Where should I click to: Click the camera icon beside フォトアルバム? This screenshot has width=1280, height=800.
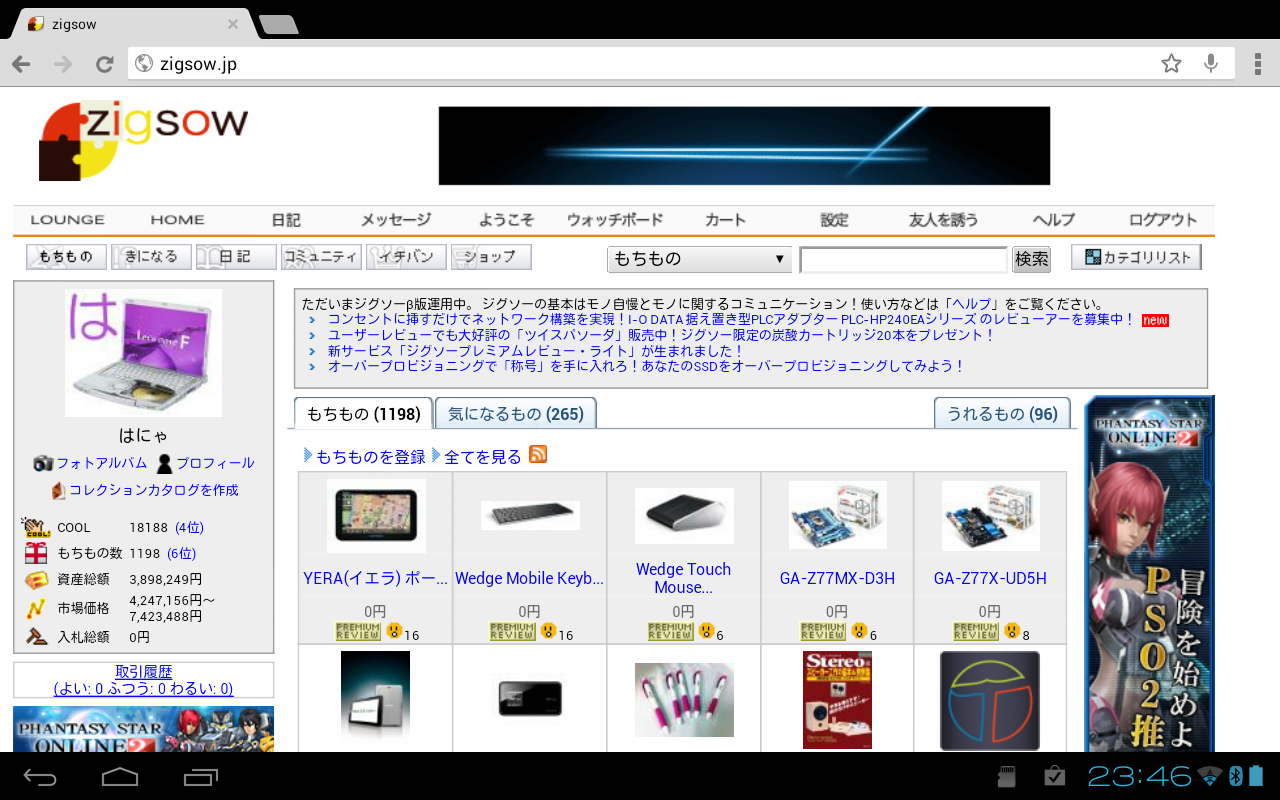click(43, 463)
